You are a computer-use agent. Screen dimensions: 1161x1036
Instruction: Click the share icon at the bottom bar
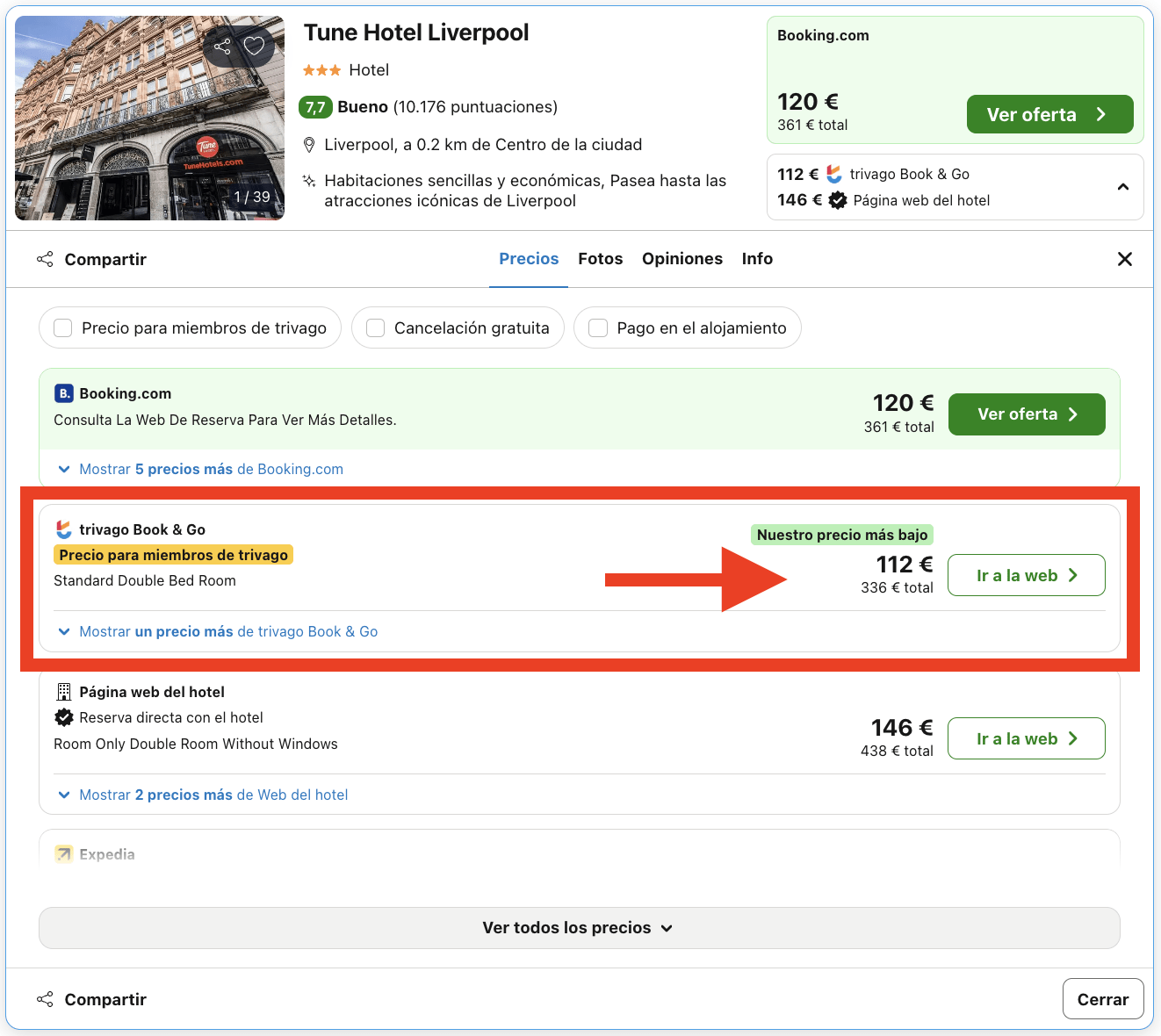click(45, 998)
